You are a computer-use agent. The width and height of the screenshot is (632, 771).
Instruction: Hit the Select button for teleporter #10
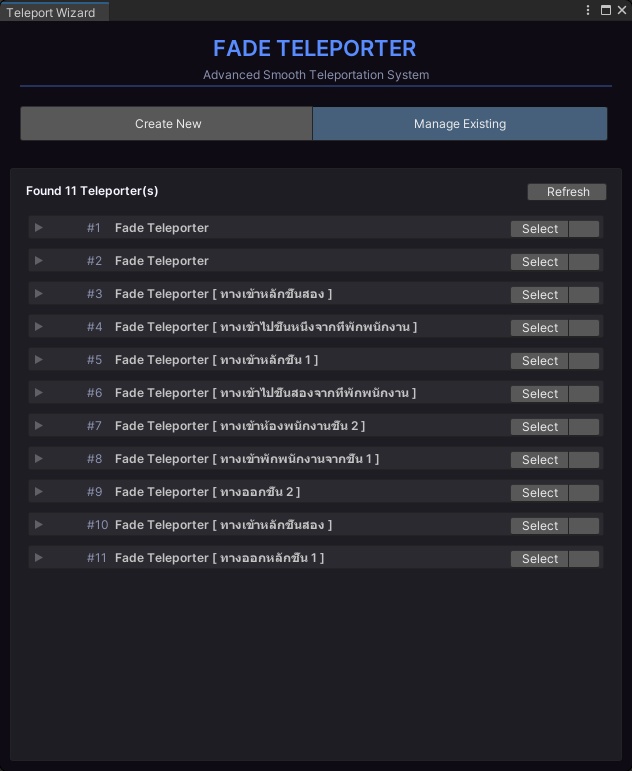[539, 526]
